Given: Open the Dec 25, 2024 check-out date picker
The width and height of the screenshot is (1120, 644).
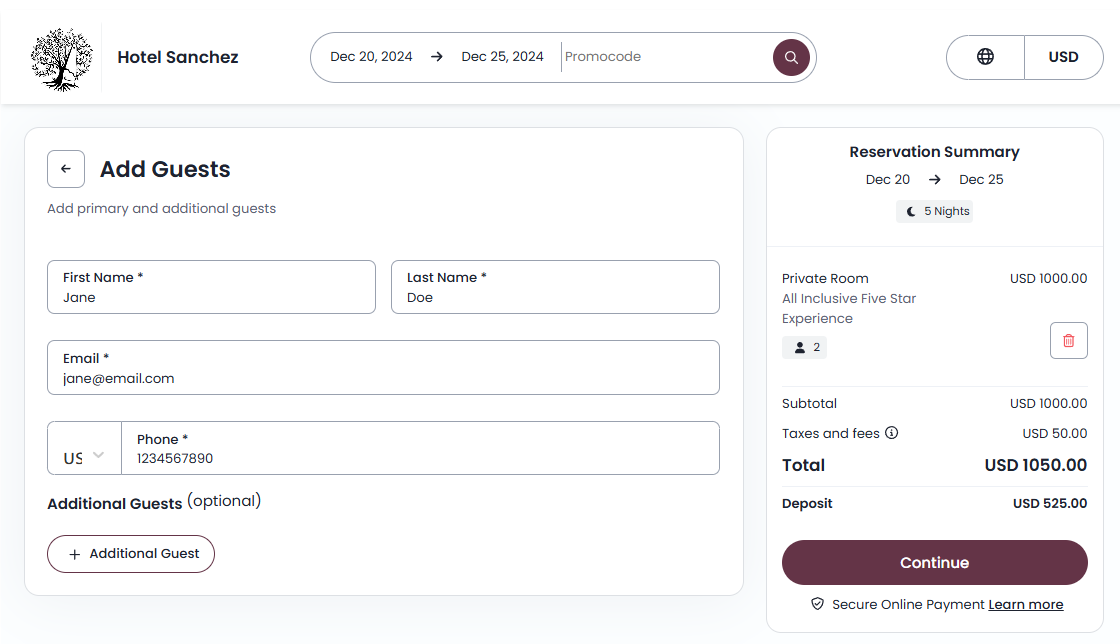Looking at the screenshot, I should tap(502, 57).
